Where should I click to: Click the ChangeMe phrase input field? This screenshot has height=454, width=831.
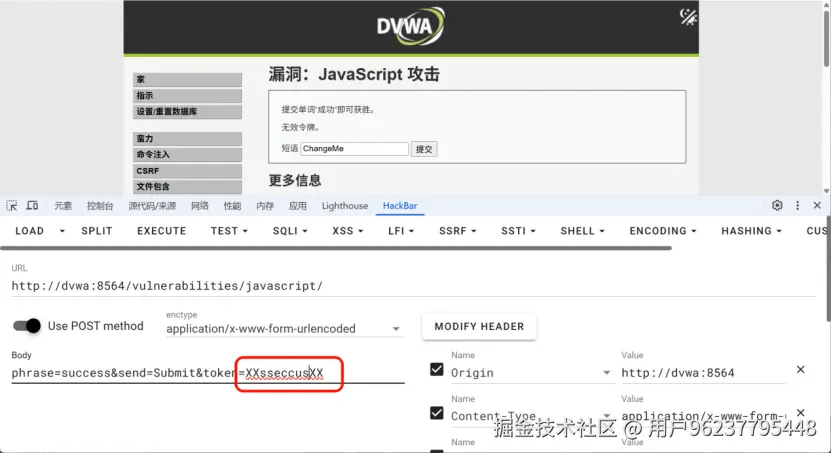(x=355, y=149)
